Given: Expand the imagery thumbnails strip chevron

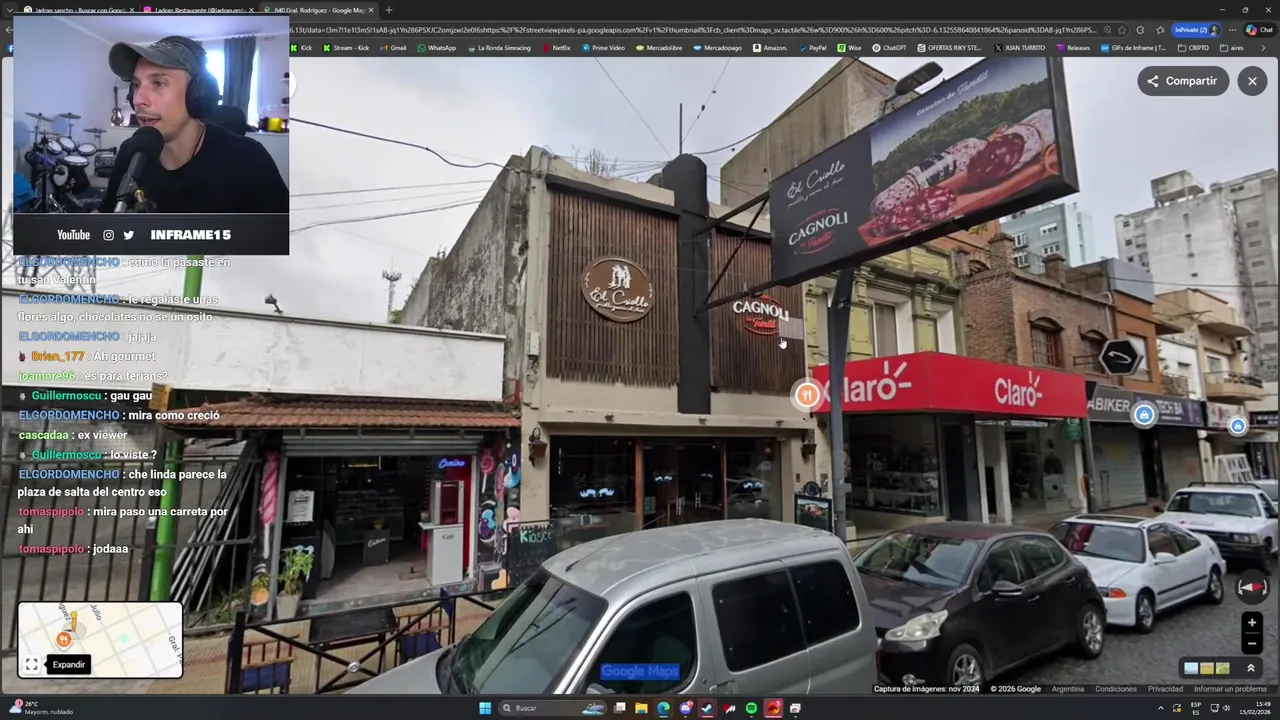Looking at the screenshot, I should click(1250, 668).
